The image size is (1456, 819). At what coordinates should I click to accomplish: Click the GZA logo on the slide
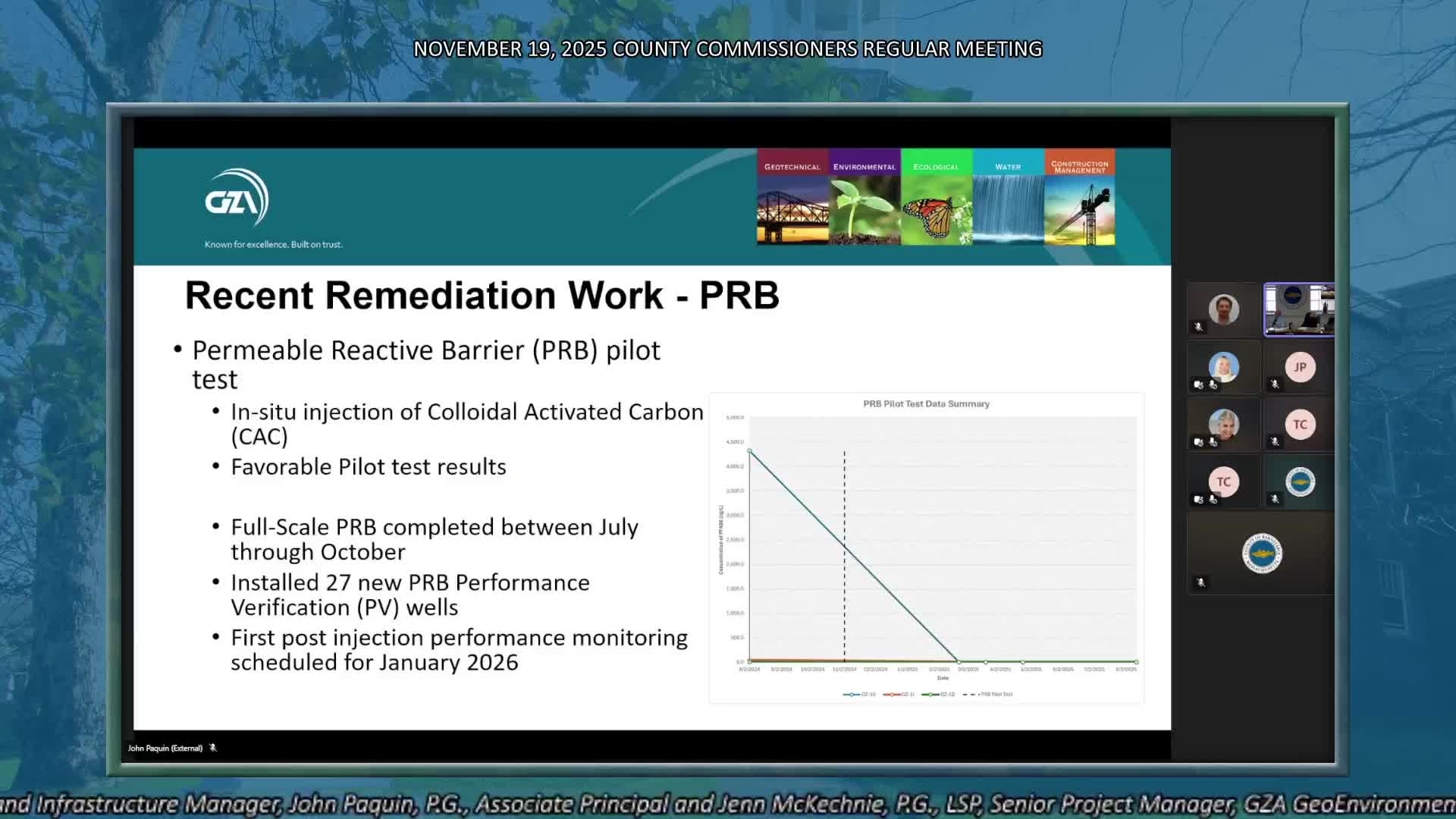pyautogui.click(x=236, y=199)
